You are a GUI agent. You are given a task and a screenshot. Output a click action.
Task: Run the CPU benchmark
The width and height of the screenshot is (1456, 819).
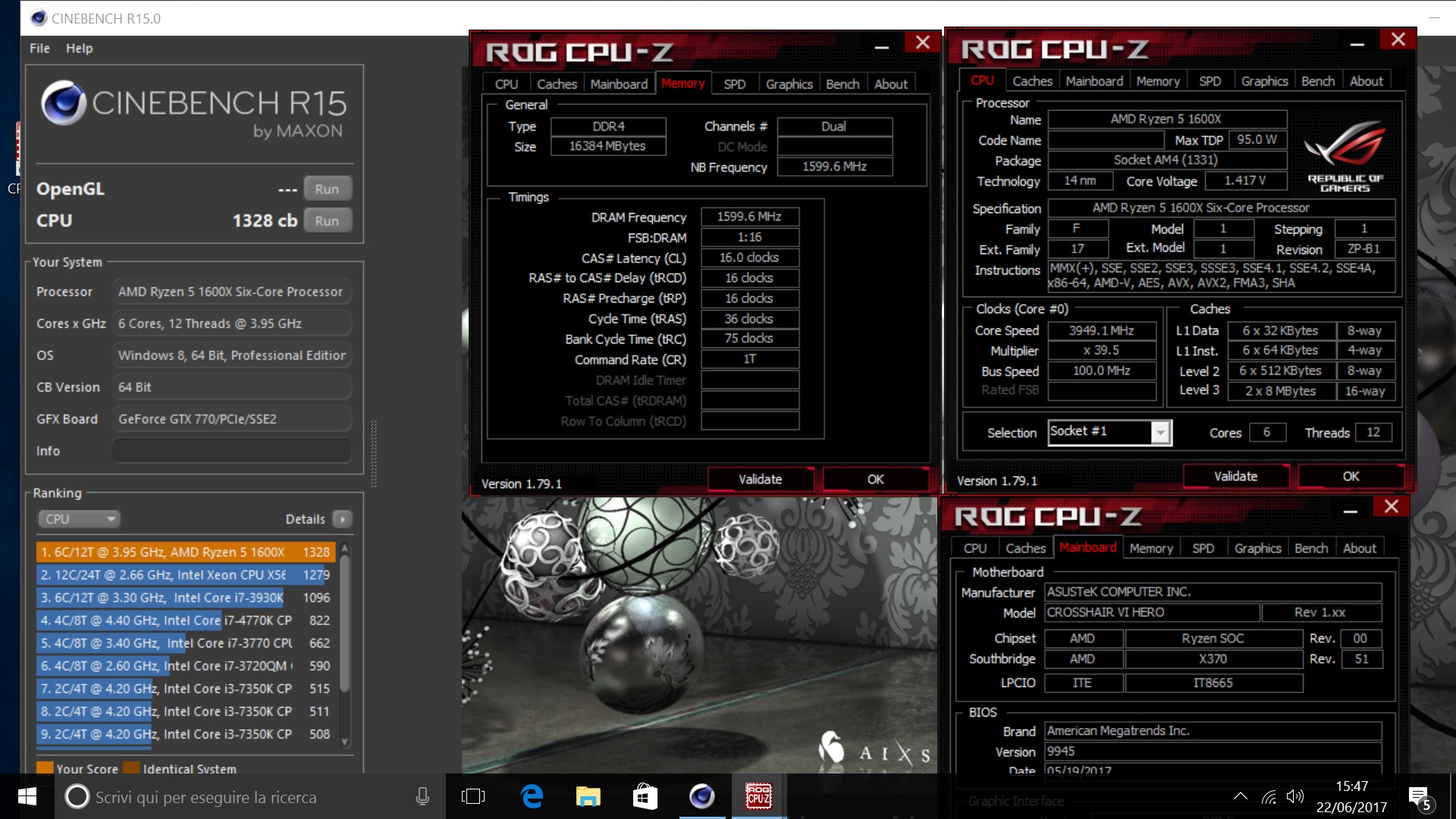(327, 221)
